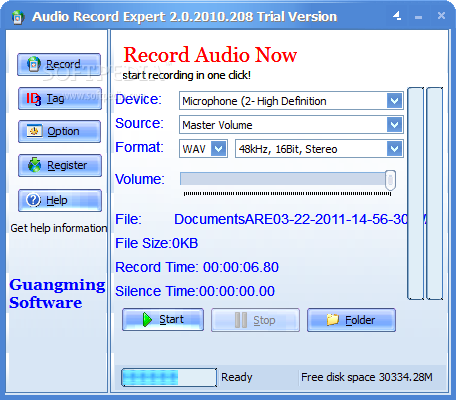Click the Record button's recorder icon
Image resolution: width=456 pixels, height=400 pixels.
pos(34,64)
